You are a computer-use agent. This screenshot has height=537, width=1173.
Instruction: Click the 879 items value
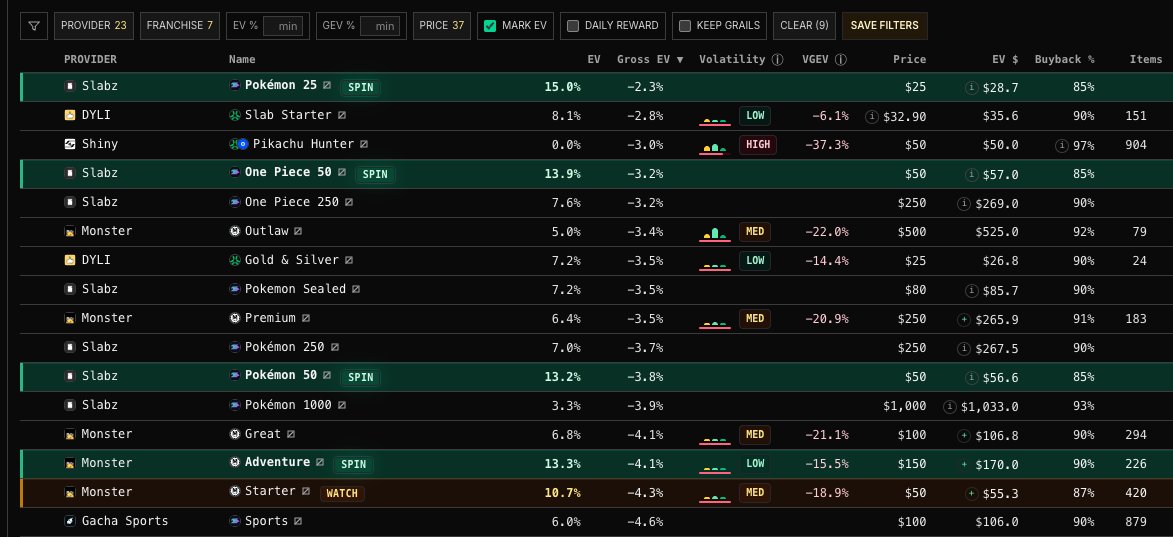tap(1136, 521)
